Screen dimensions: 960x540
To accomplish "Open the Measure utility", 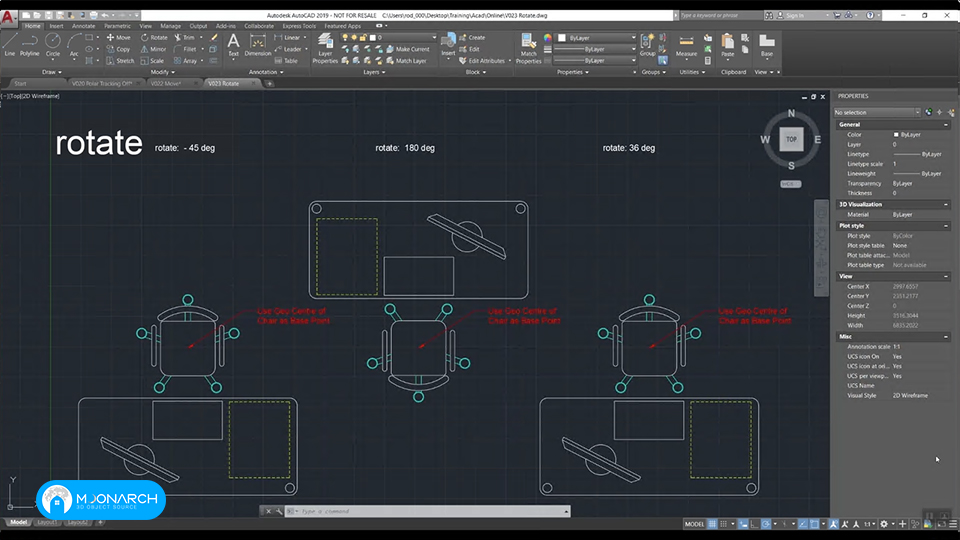I will tap(686, 45).
